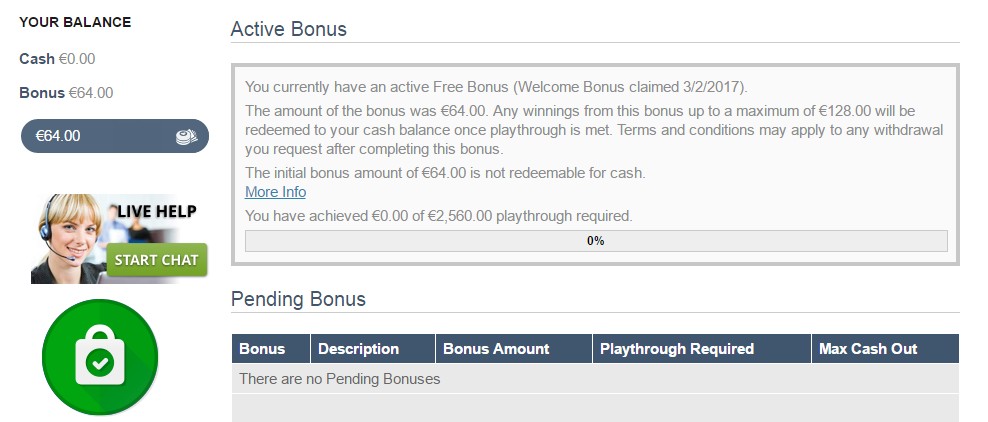Image resolution: width=988 pixels, height=422 pixels.
Task: Click the Active Bonus section heading
Action: (289, 29)
